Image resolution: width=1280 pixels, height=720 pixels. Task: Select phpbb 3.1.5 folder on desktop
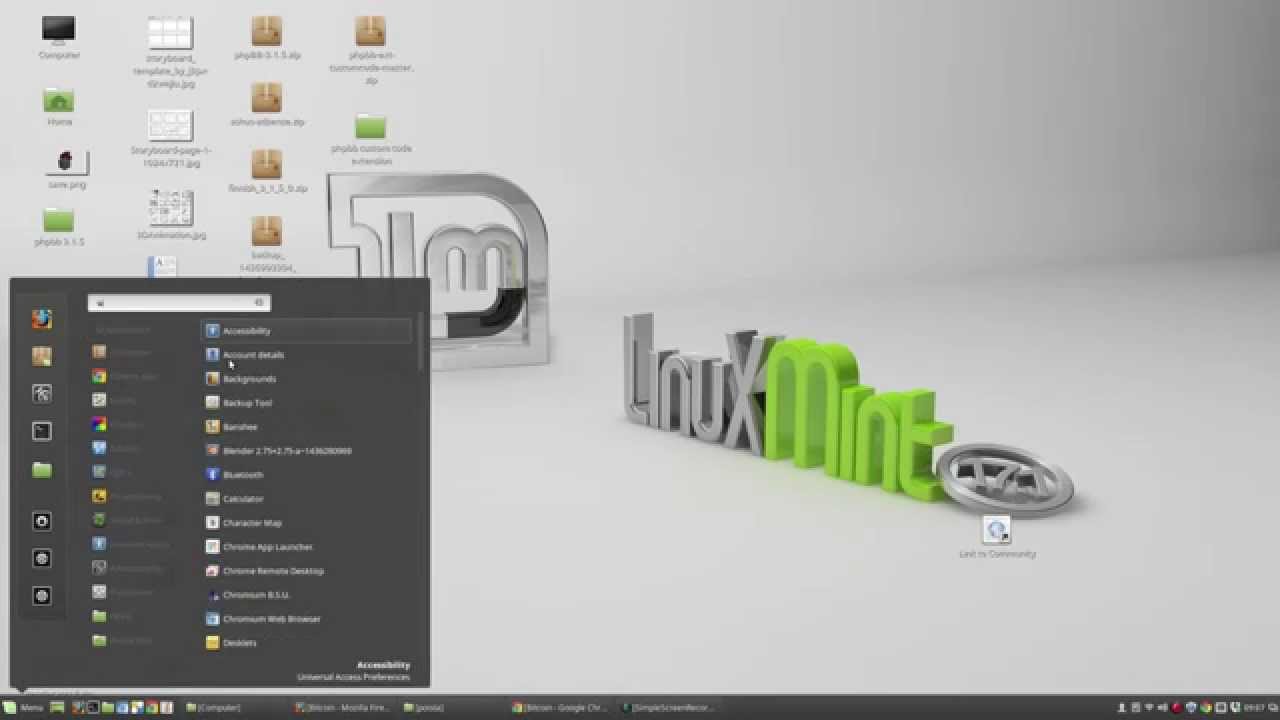[x=59, y=227]
